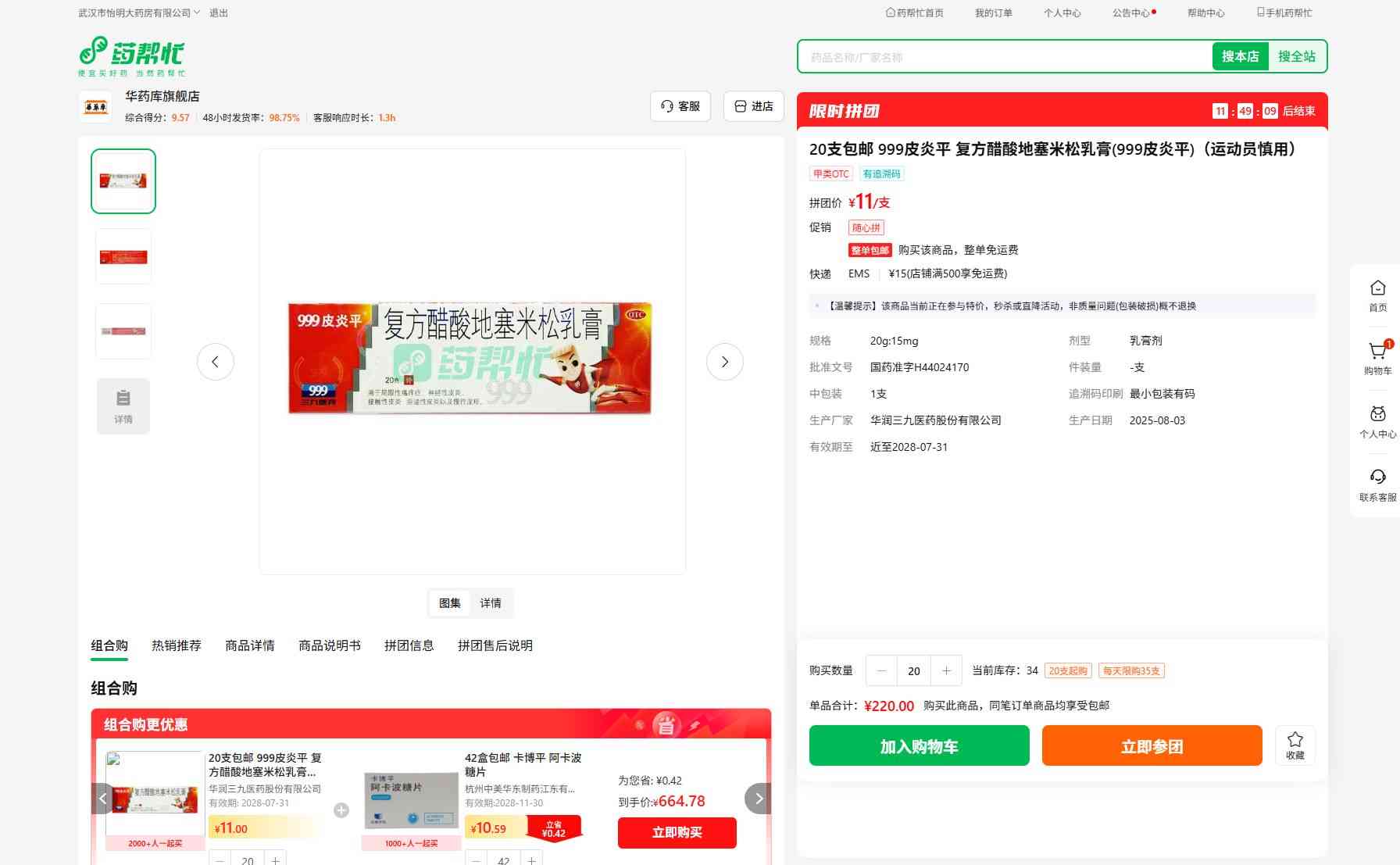This screenshot has height=865, width=1400.
Task: Switch gallery view to 详情
Action: (491, 603)
